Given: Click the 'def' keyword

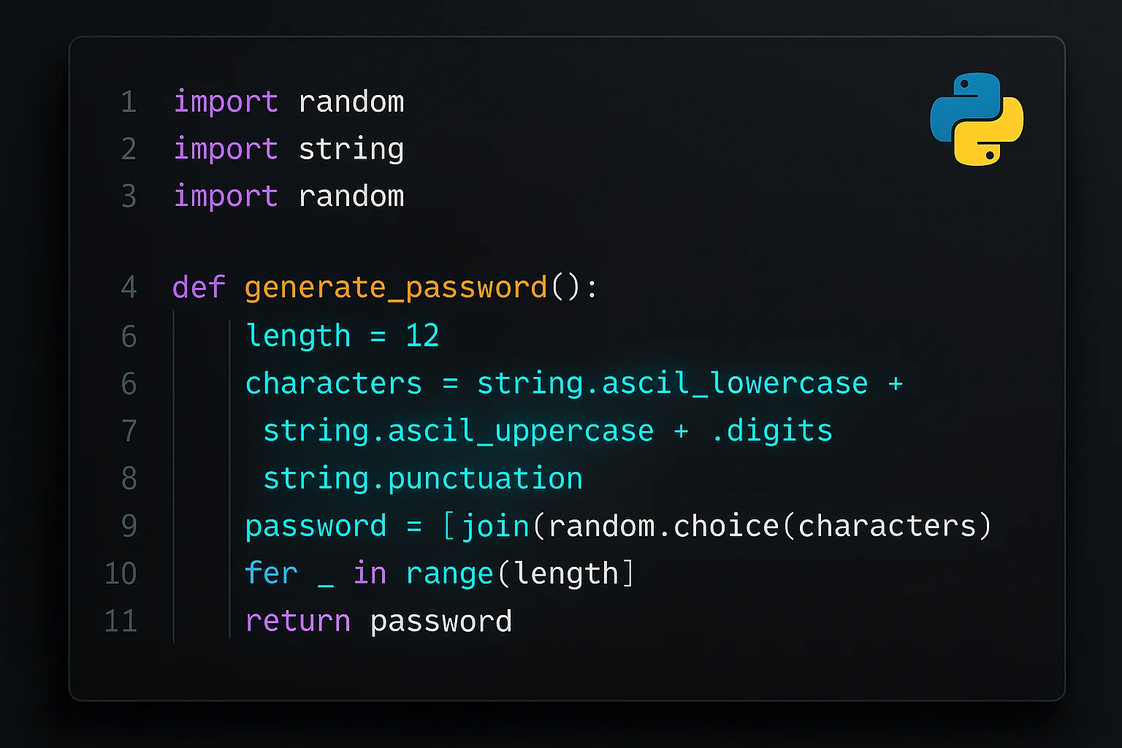Looking at the screenshot, I should (x=199, y=288).
